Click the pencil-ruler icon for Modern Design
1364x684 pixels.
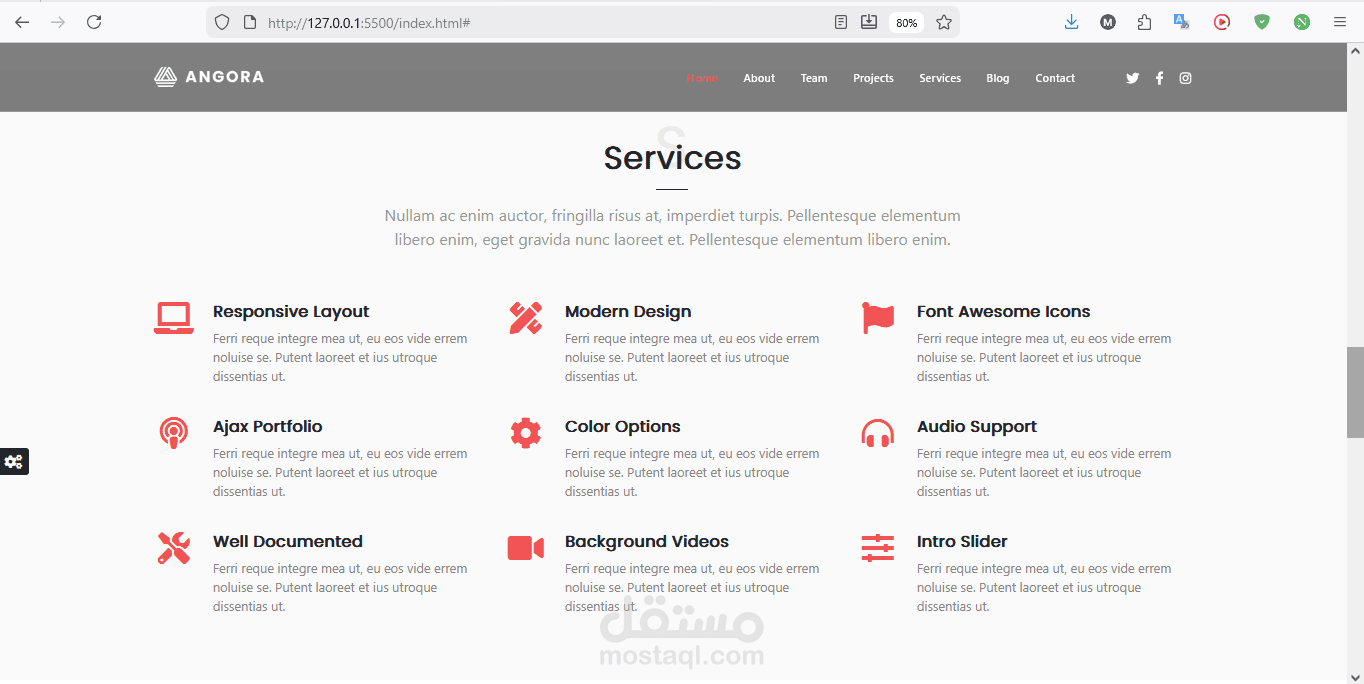526,318
